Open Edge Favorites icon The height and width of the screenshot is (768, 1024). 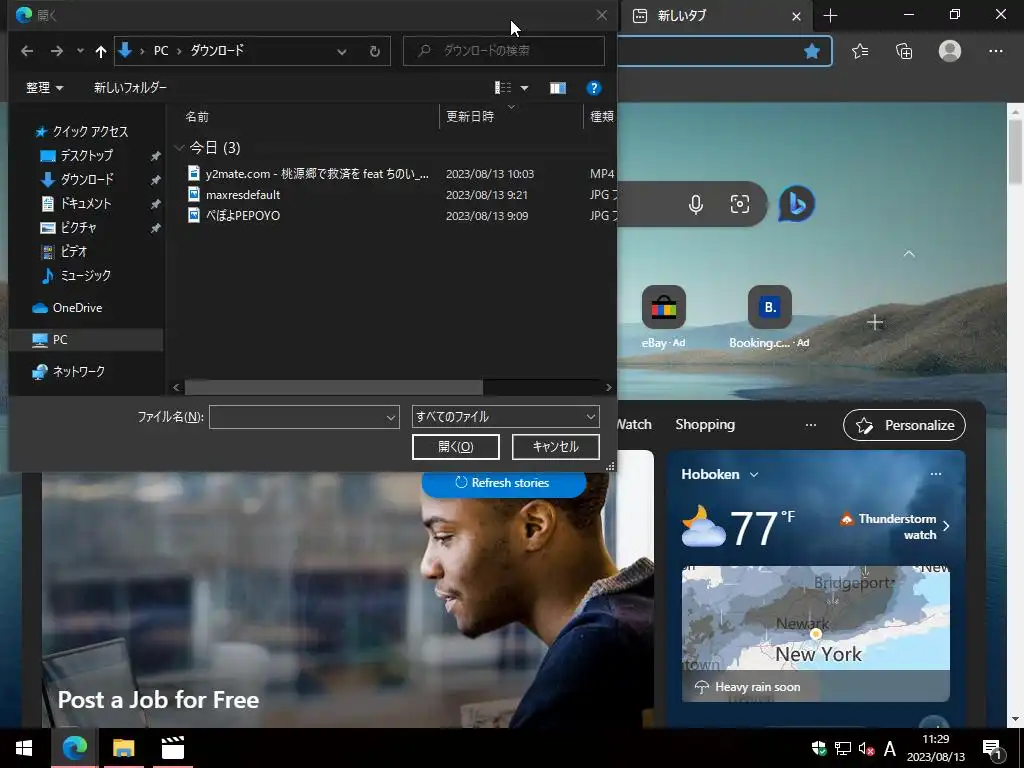[x=860, y=51]
